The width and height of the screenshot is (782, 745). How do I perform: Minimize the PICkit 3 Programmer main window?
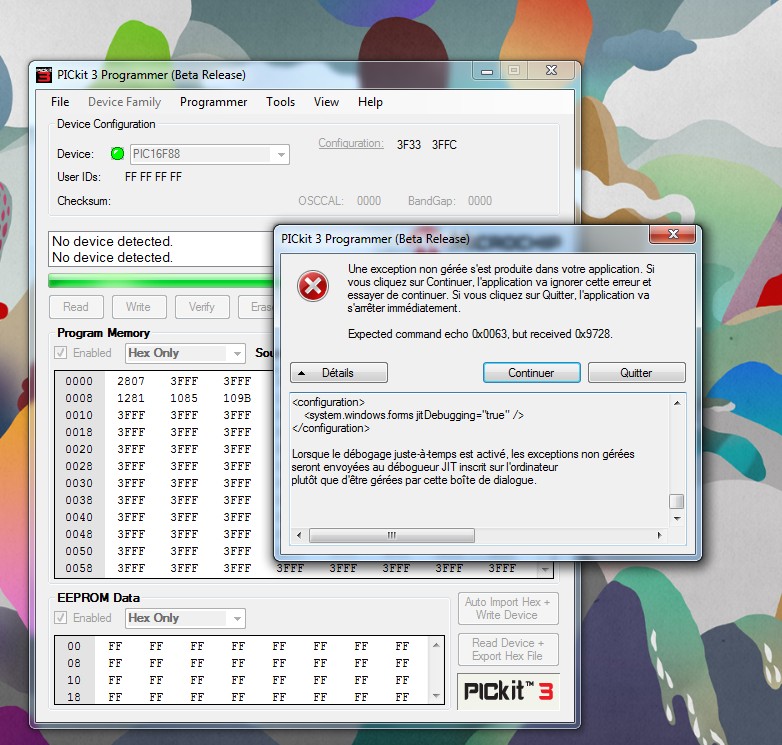pos(487,71)
